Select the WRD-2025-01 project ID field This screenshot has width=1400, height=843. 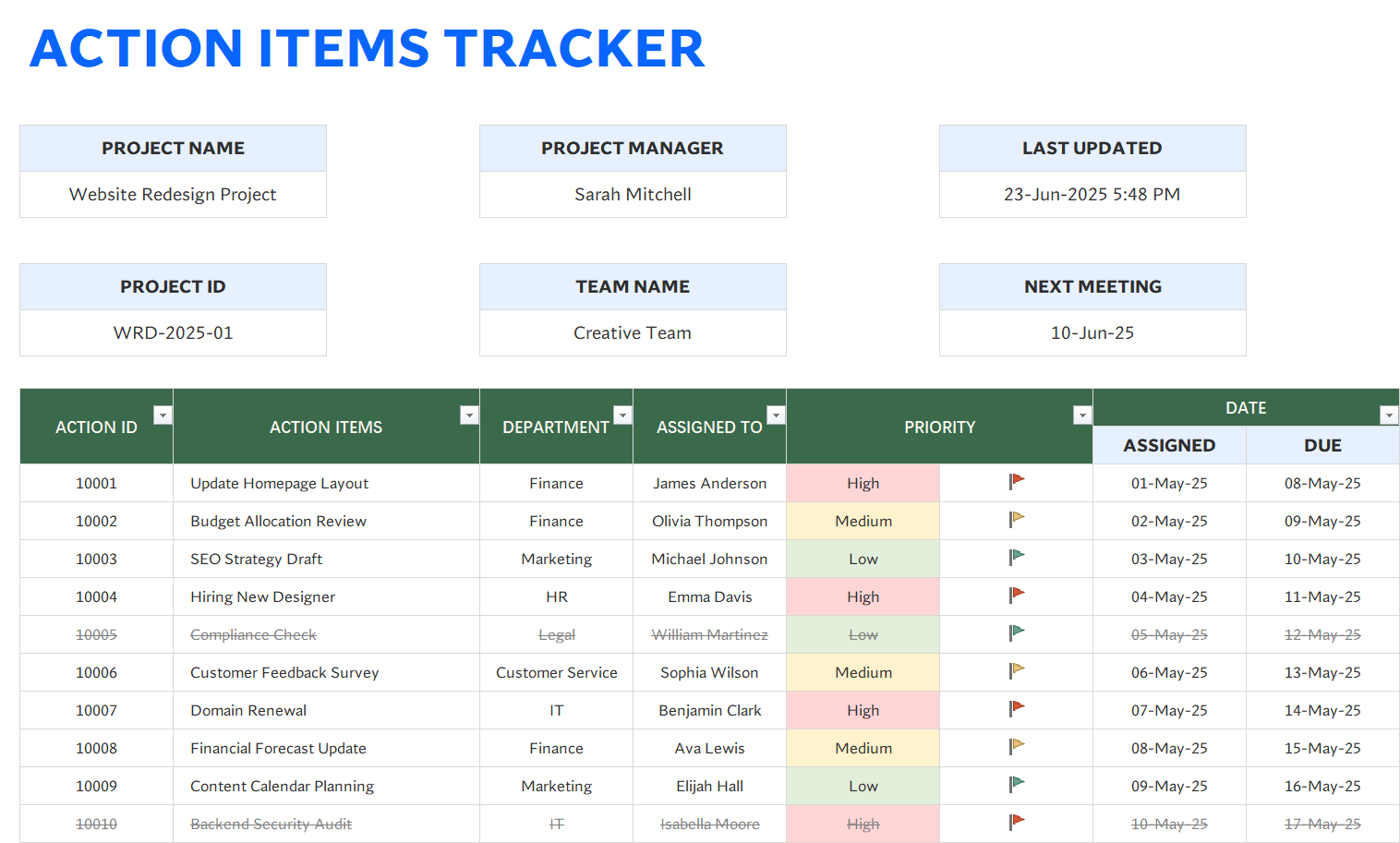tap(173, 333)
